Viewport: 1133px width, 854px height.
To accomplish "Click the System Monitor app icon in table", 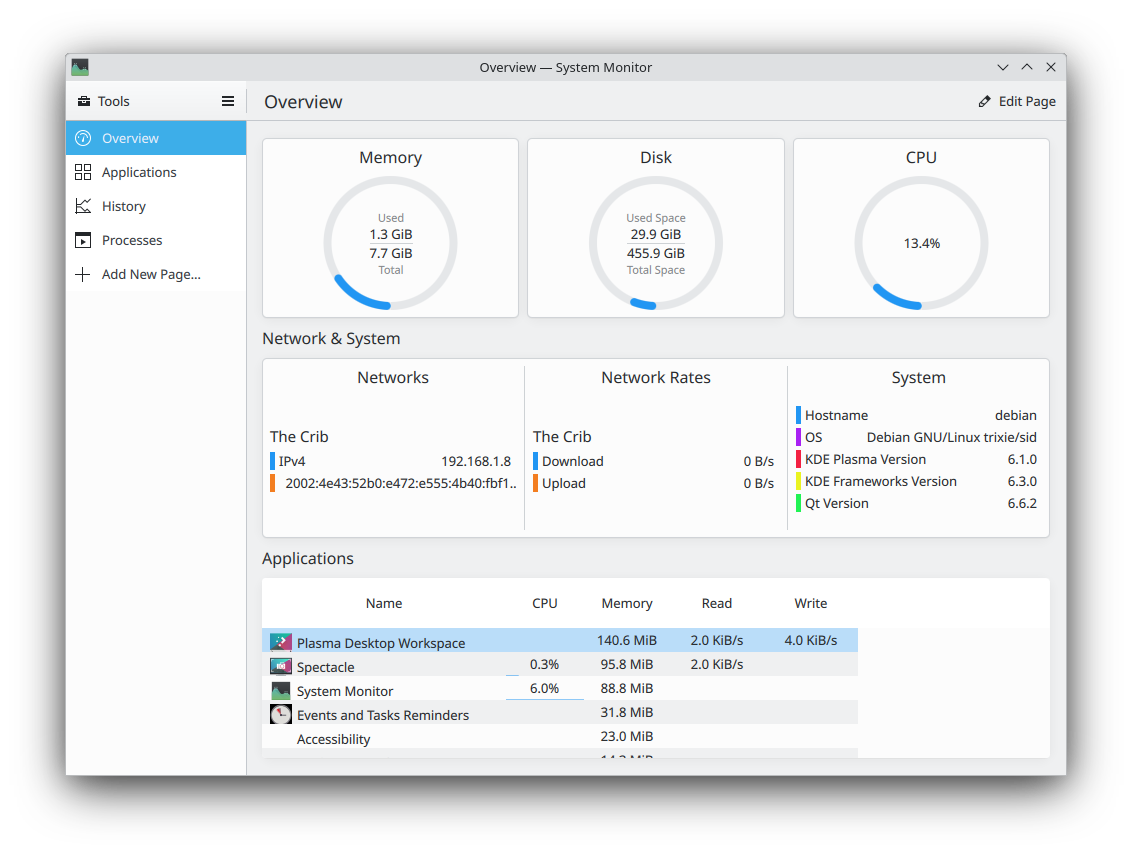I will pos(280,690).
